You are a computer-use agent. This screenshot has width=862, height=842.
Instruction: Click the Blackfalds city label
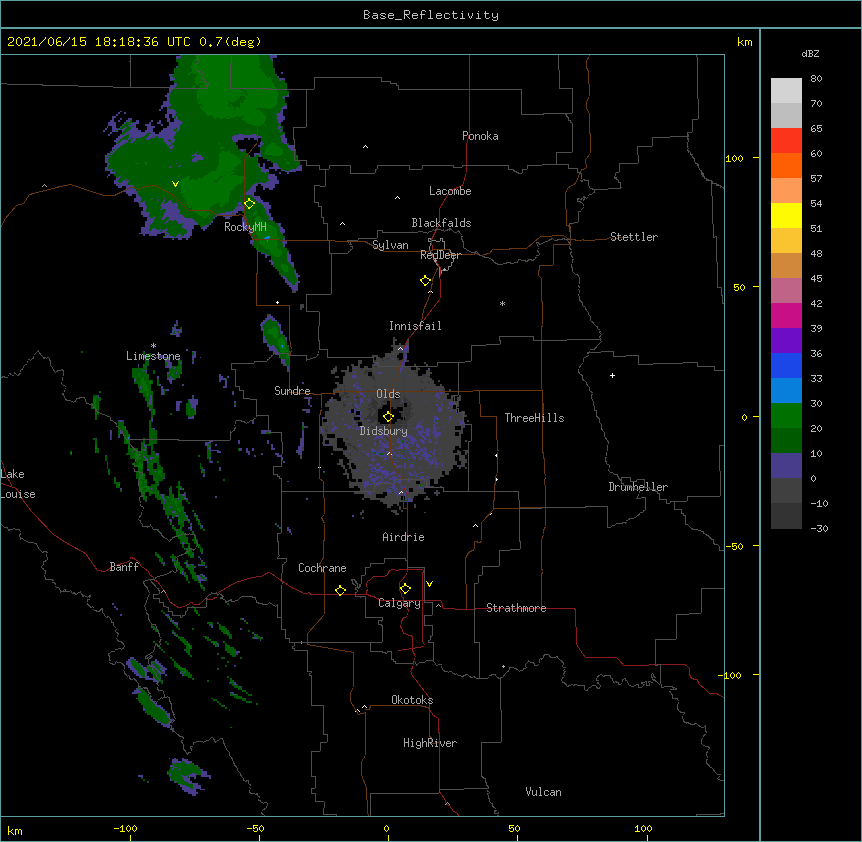(x=441, y=223)
